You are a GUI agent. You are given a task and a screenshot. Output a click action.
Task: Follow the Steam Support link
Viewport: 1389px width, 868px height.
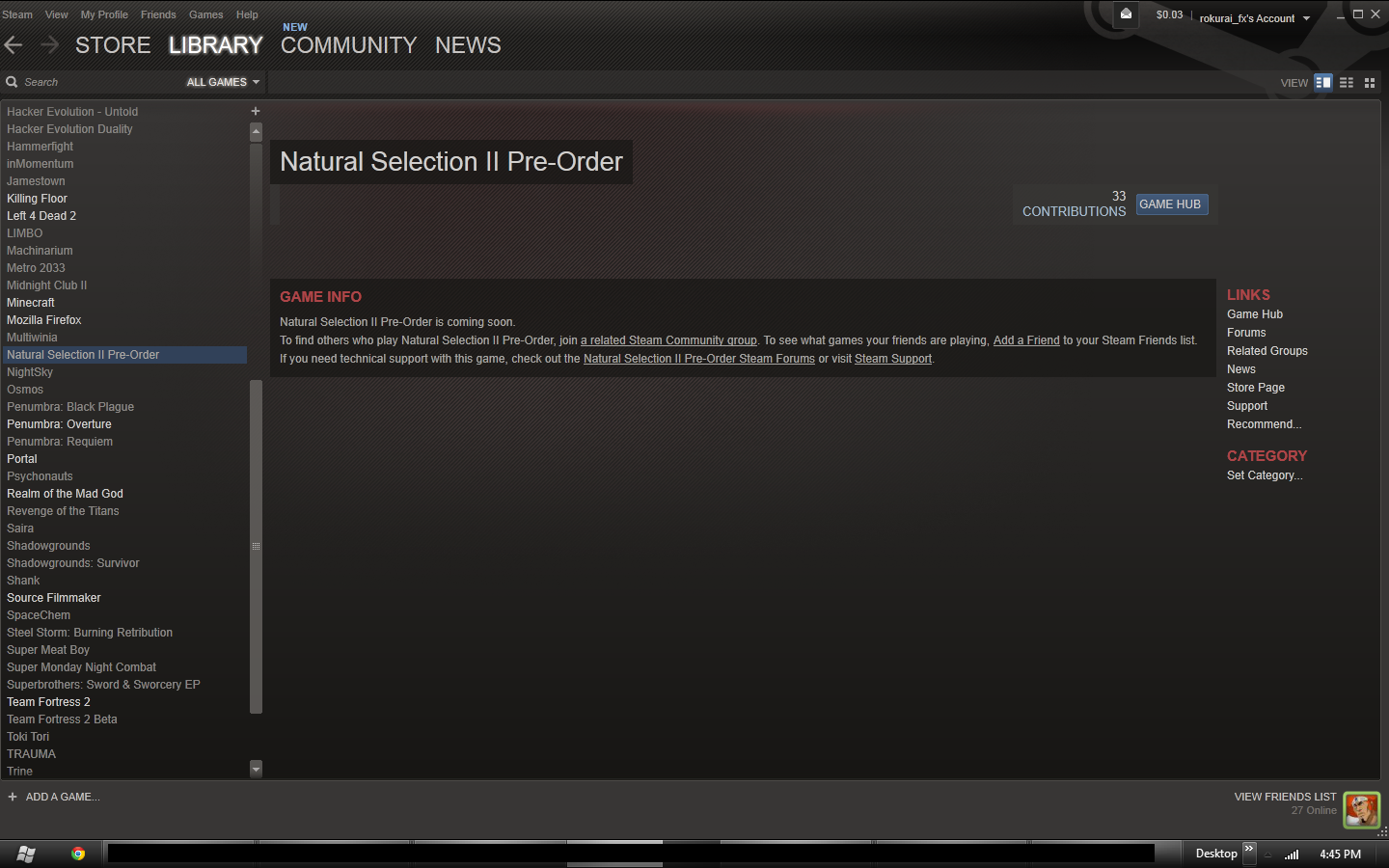[893, 359]
